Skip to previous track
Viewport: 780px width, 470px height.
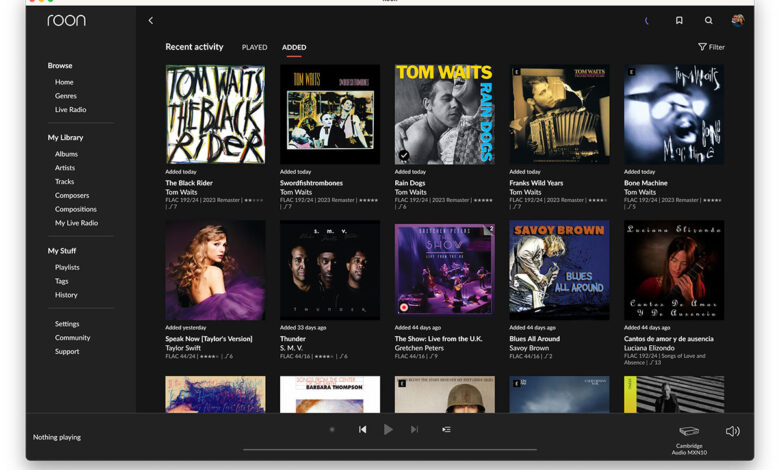click(363, 429)
